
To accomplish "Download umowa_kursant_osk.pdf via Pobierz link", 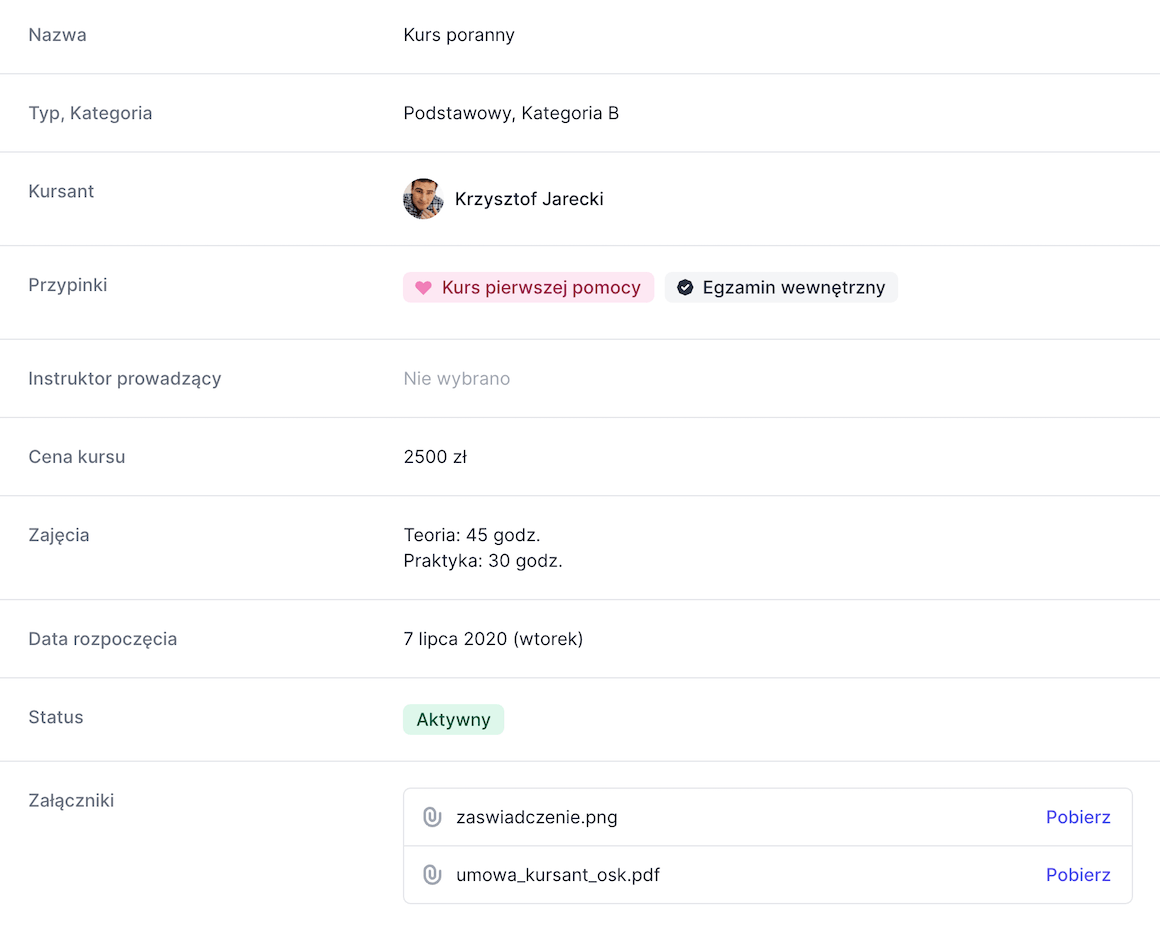I will click(x=1078, y=875).
